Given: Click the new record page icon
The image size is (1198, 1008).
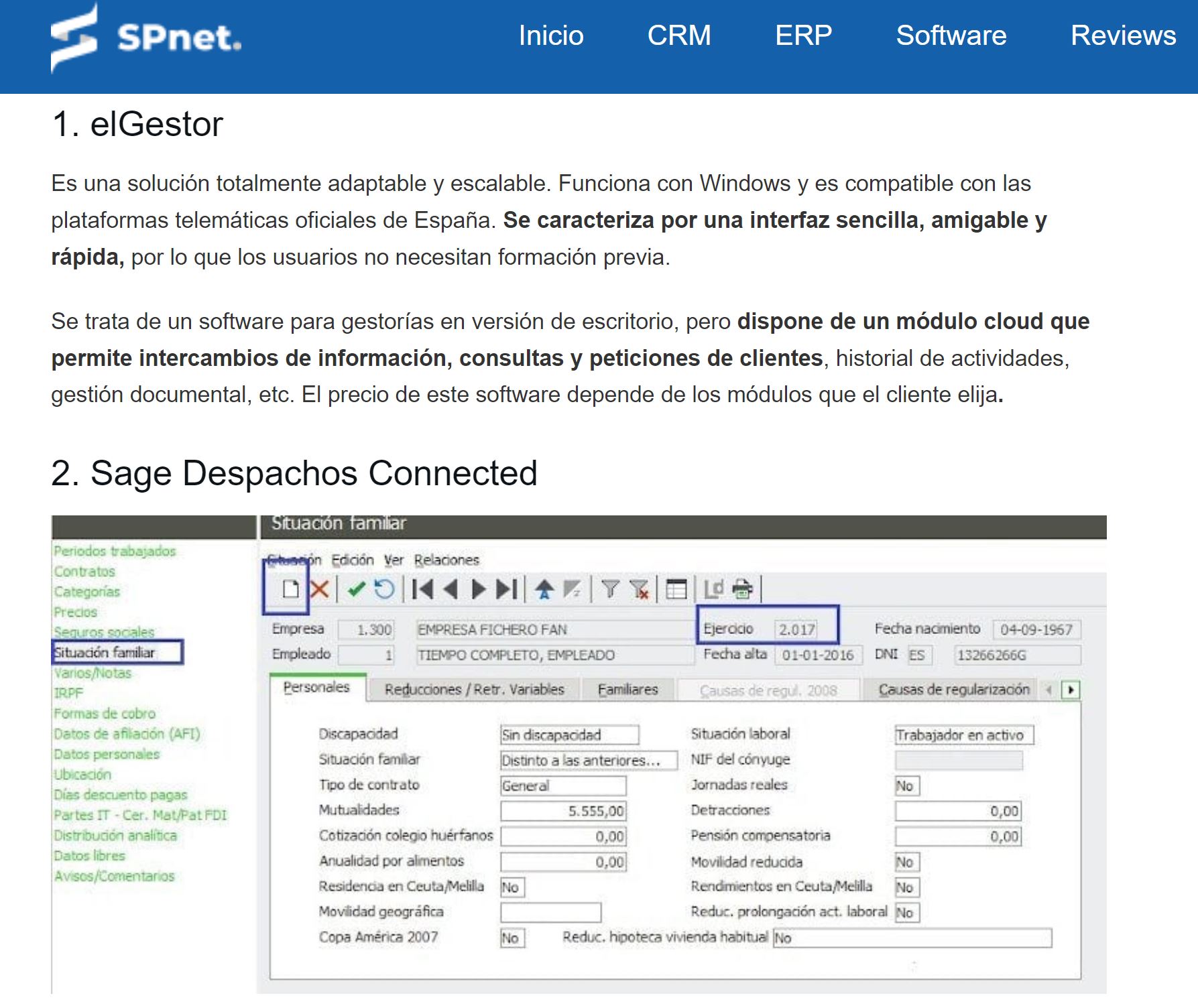Looking at the screenshot, I should [x=290, y=589].
